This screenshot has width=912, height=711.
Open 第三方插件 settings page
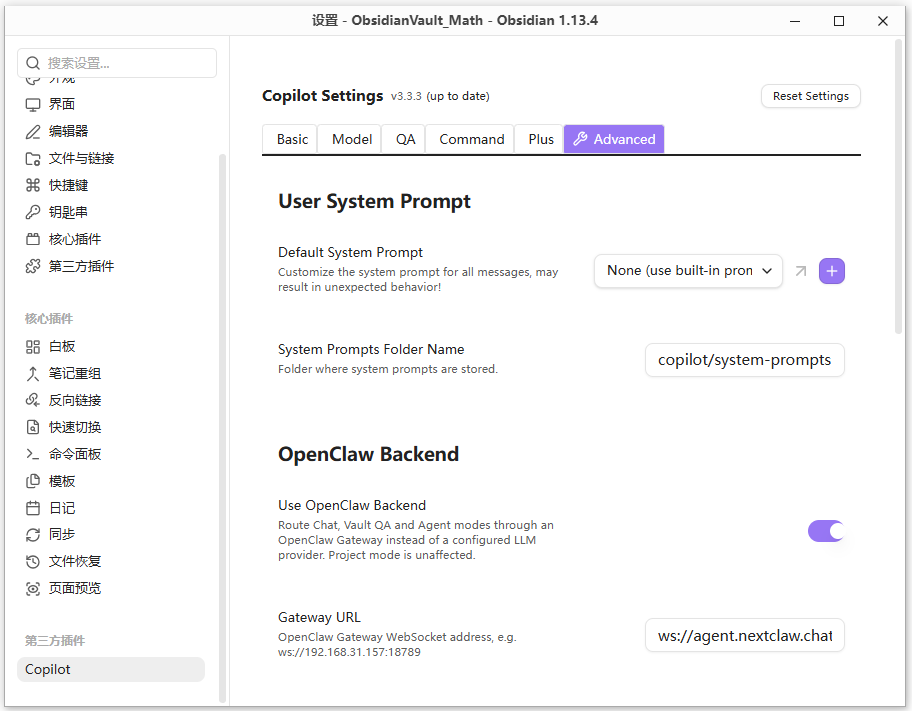tap(111, 266)
